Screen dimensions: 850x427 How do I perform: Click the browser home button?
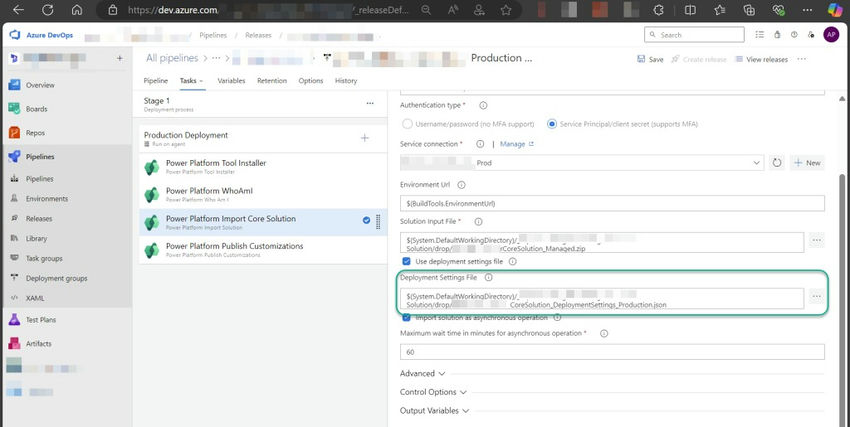77,10
